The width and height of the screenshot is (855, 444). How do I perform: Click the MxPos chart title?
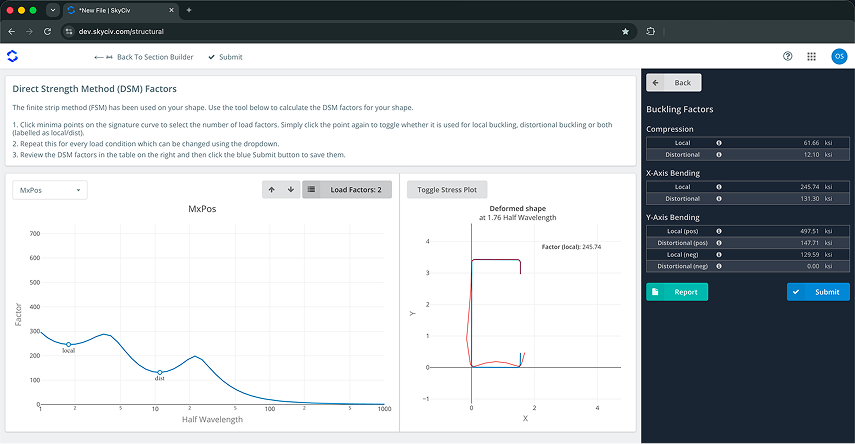[202, 209]
